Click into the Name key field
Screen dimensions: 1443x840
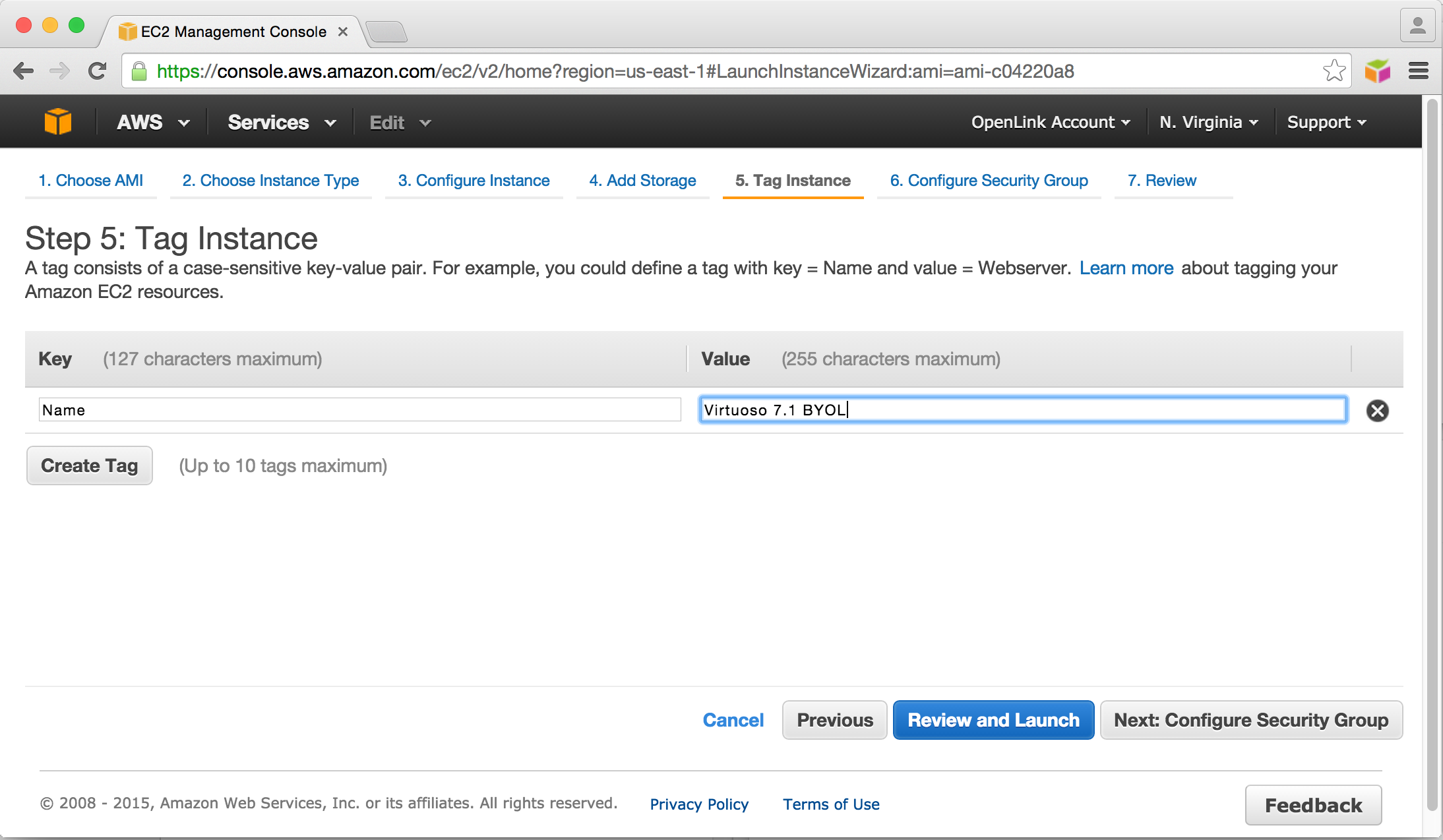[359, 410]
